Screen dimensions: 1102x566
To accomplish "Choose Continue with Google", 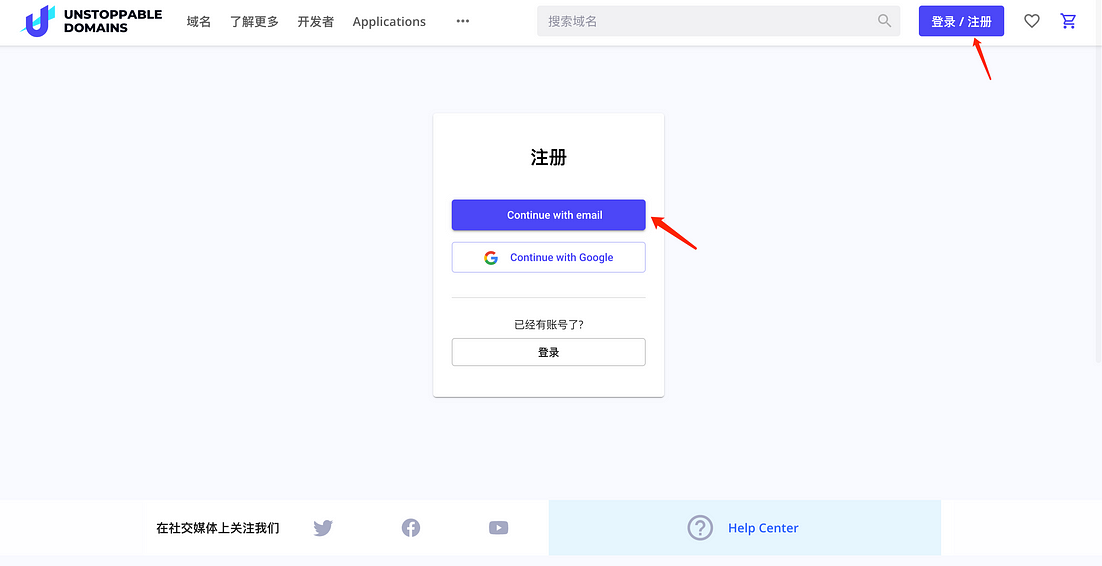I will pyautogui.click(x=548, y=257).
